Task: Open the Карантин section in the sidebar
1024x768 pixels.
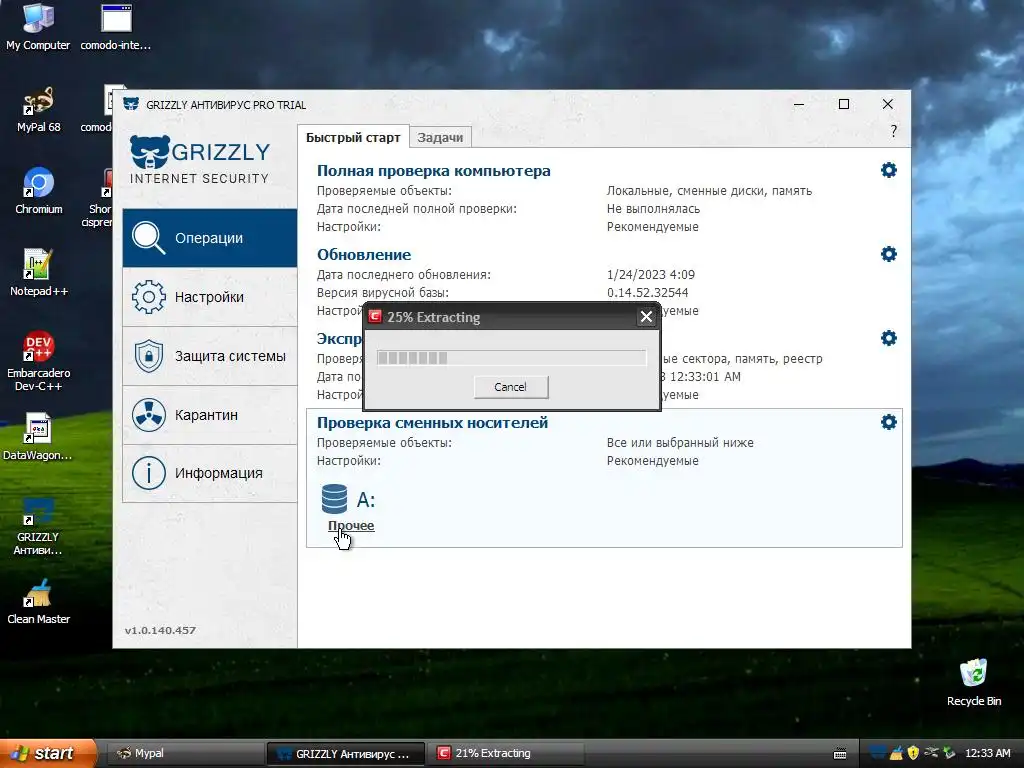Action: tap(210, 415)
